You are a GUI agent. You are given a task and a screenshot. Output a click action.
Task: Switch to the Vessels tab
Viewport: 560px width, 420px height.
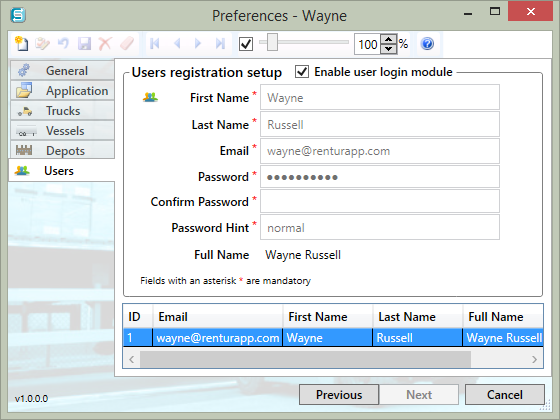tap(62, 131)
